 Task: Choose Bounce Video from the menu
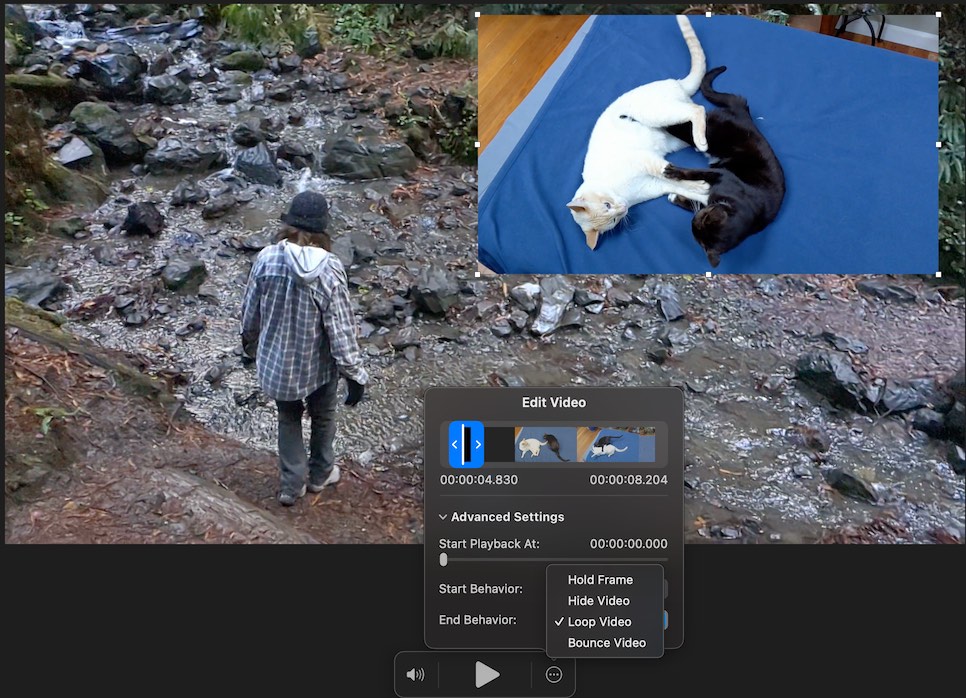point(606,643)
